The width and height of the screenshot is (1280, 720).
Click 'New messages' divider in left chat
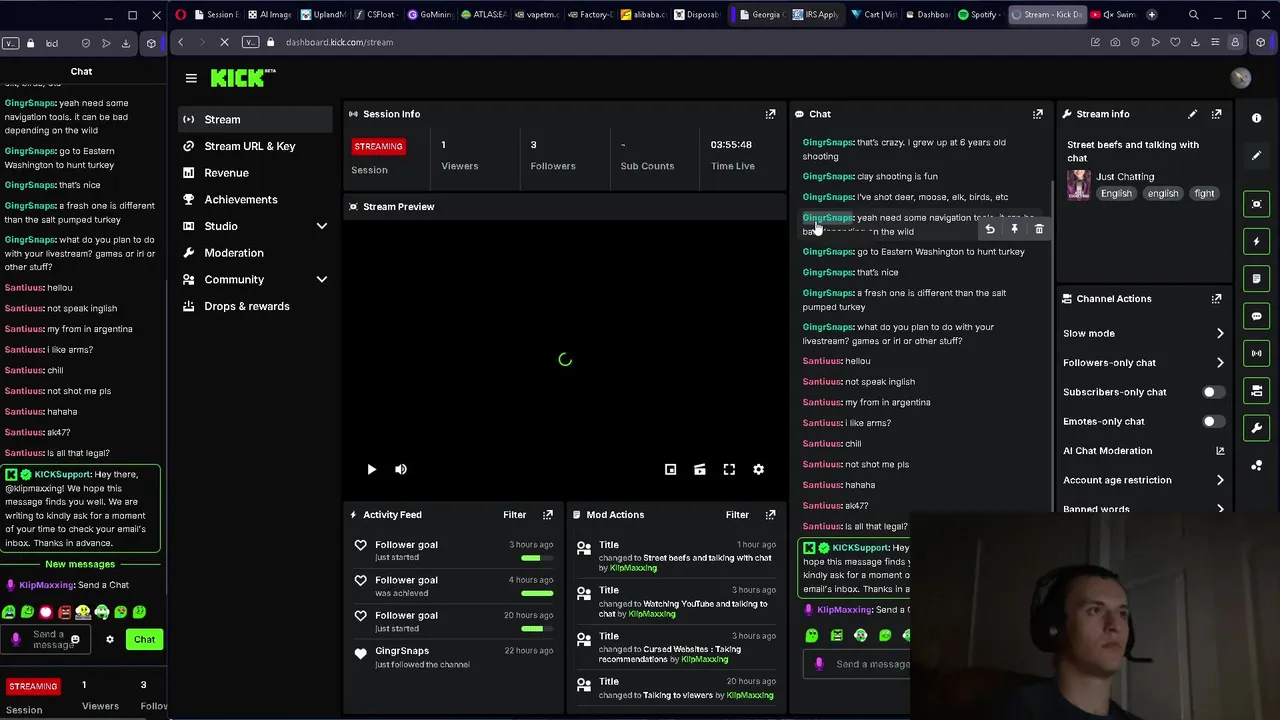click(80, 564)
